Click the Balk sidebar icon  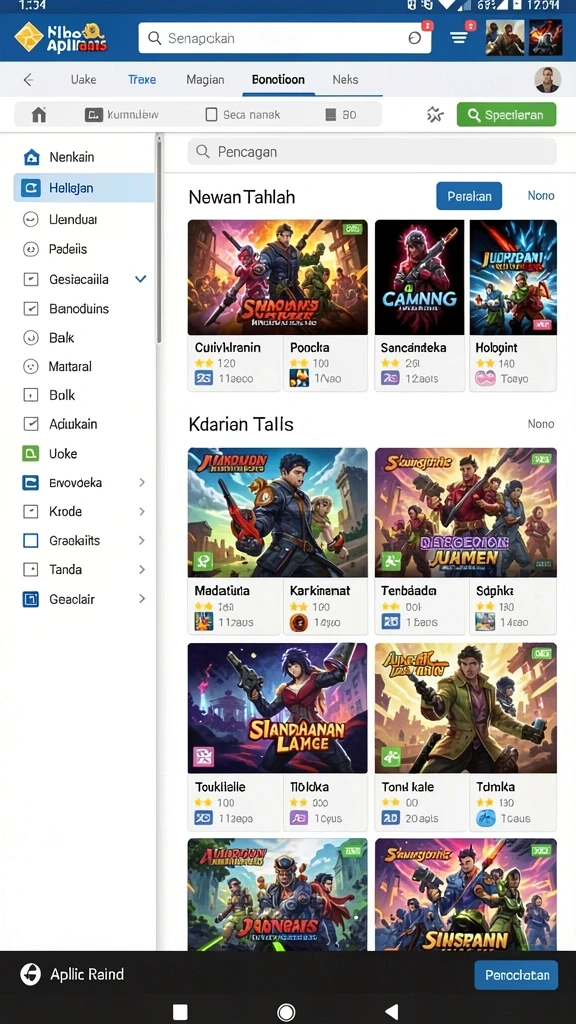[x=31, y=338]
